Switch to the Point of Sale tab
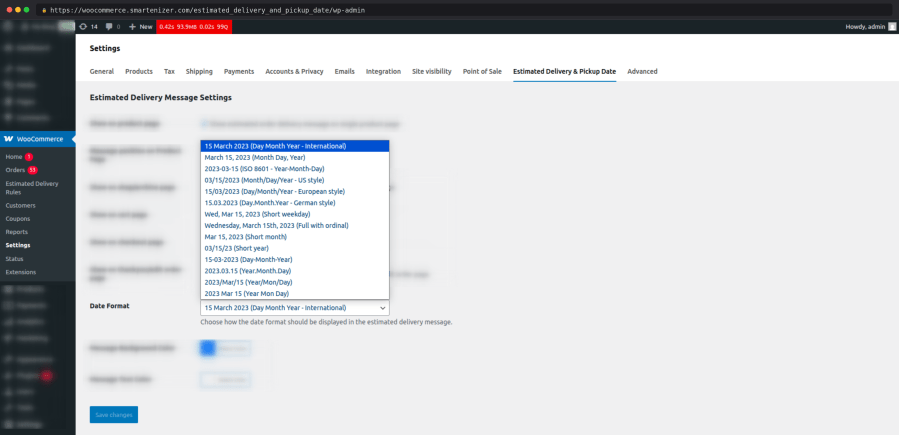The image size is (899, 435). (x=482, y=72)
